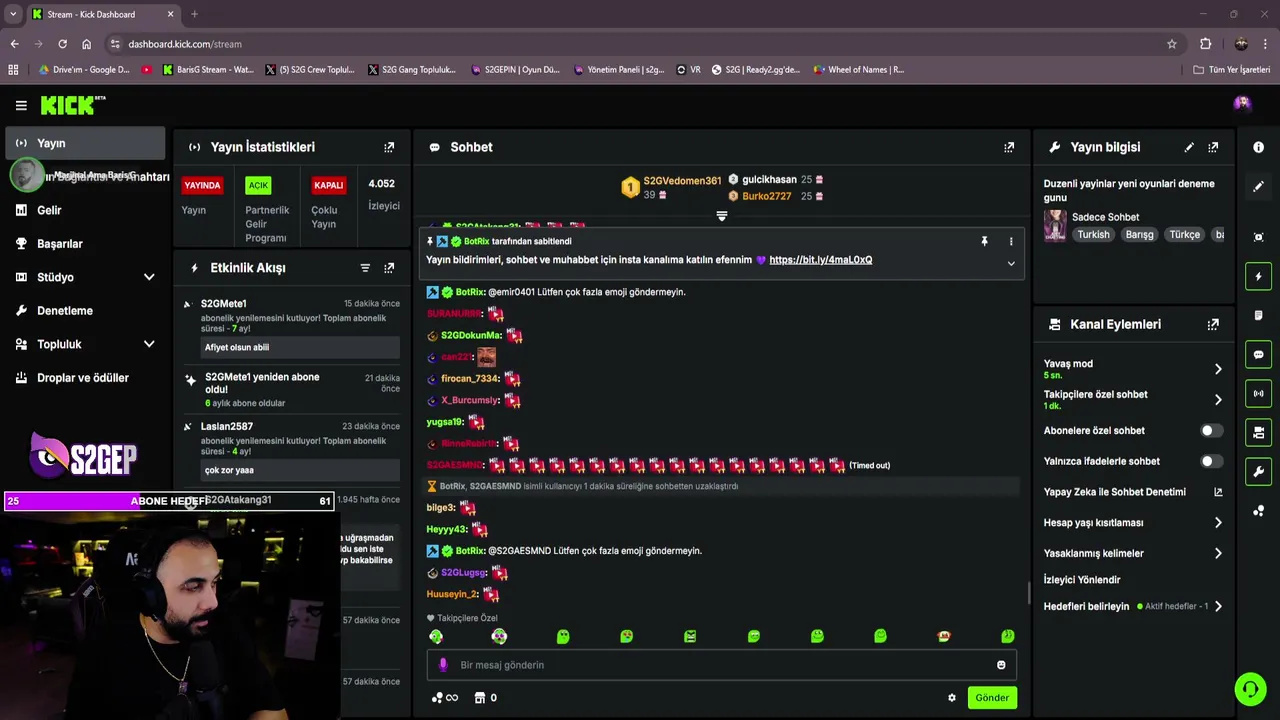Unpin the pinned BotRix message
The image size is (1280, 720).
pos(984,241)
